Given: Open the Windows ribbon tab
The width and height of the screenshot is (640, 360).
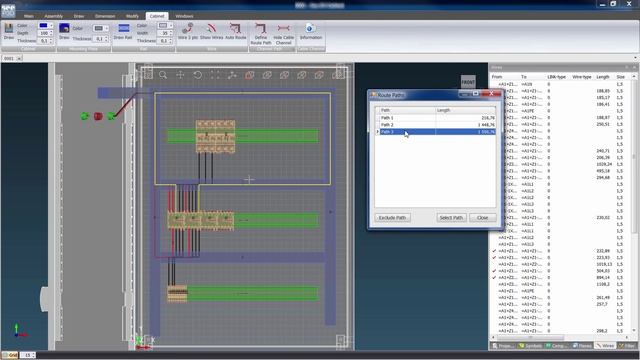Looking at the screenshot, I should [x=184, y=16].
